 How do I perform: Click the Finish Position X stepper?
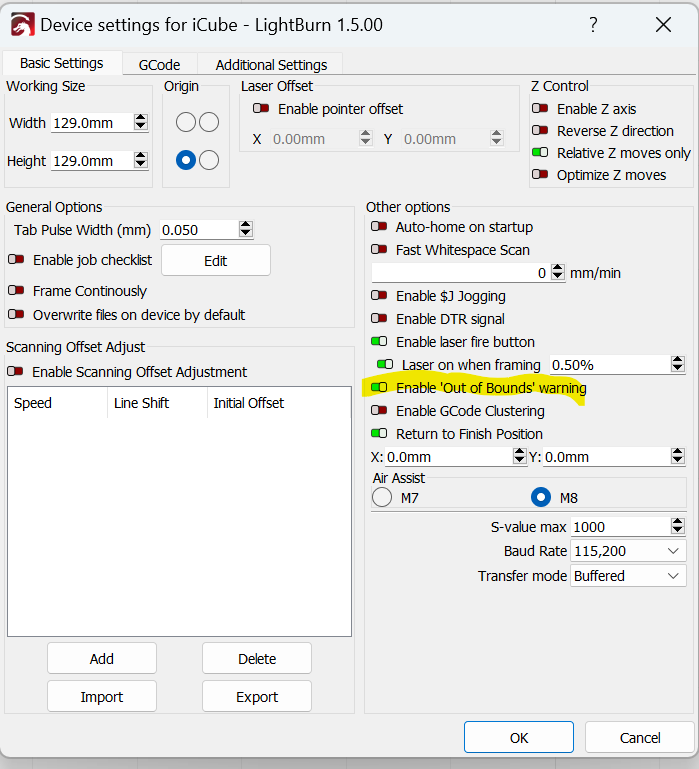click(519, 456)
